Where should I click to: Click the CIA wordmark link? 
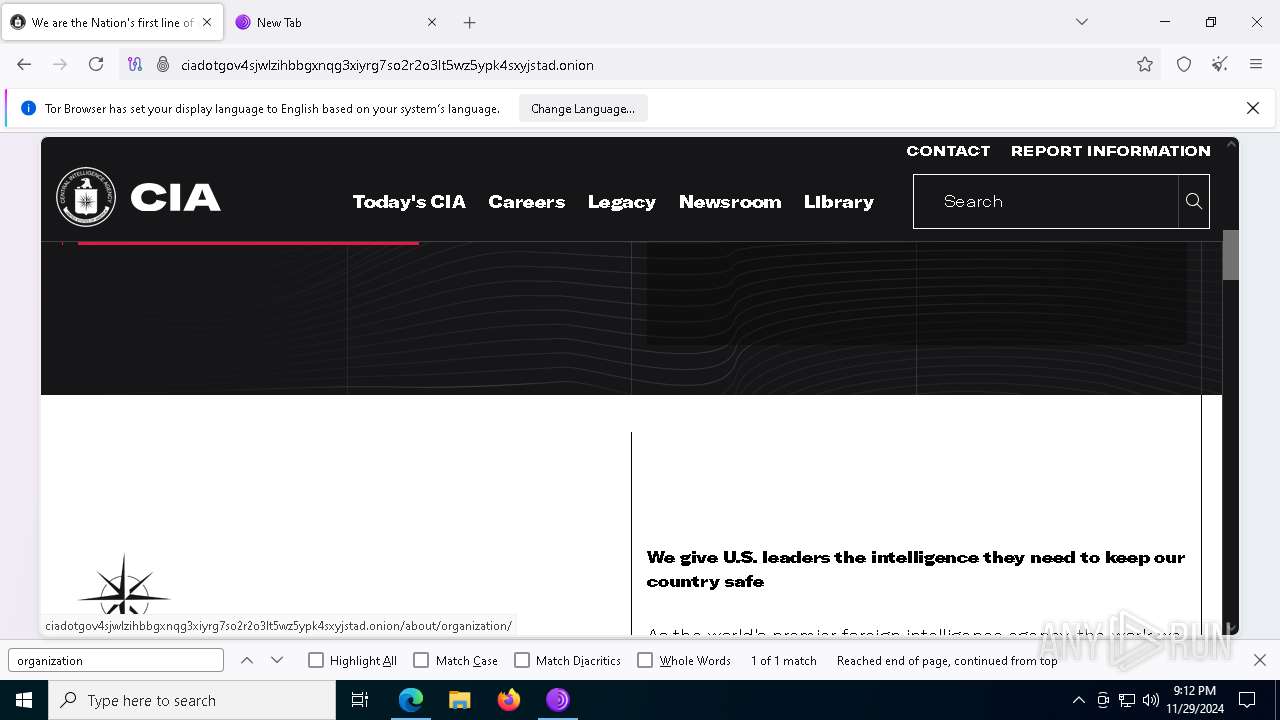click(175, 198)
